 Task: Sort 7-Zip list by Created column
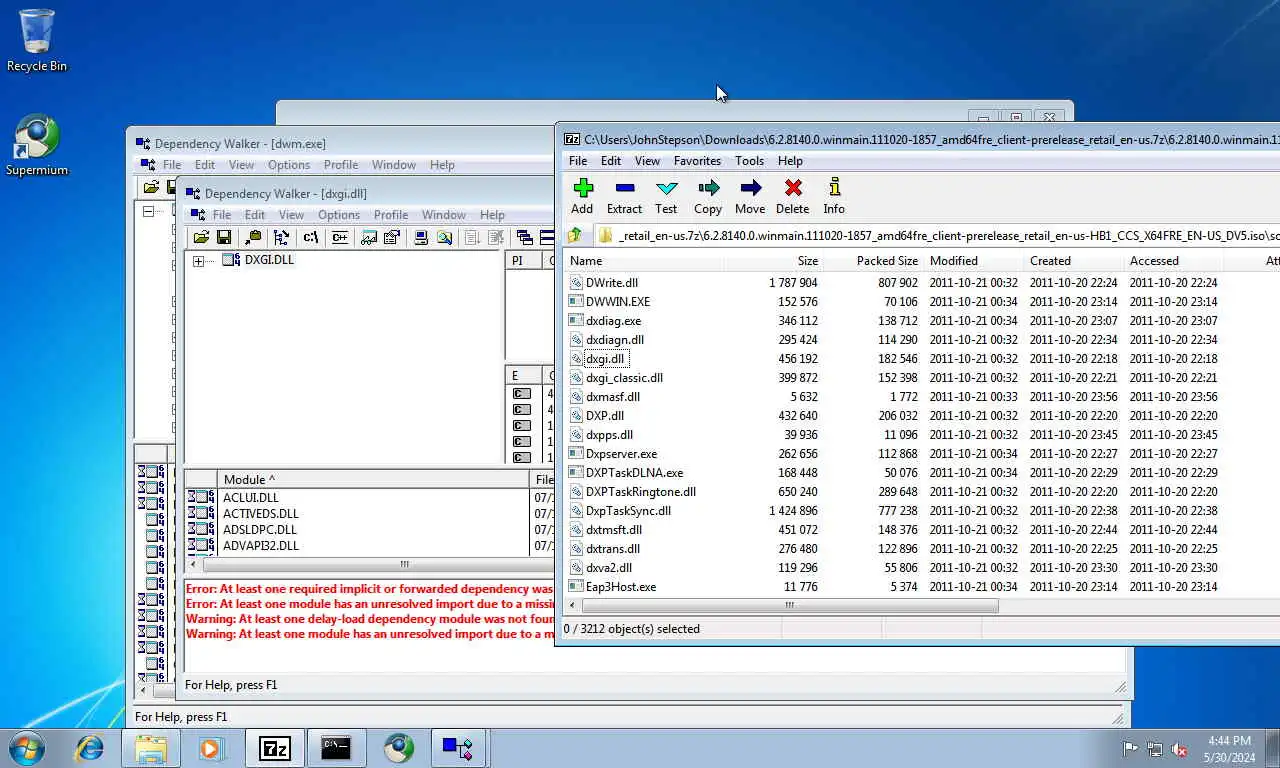click(x=1074, y=260)
